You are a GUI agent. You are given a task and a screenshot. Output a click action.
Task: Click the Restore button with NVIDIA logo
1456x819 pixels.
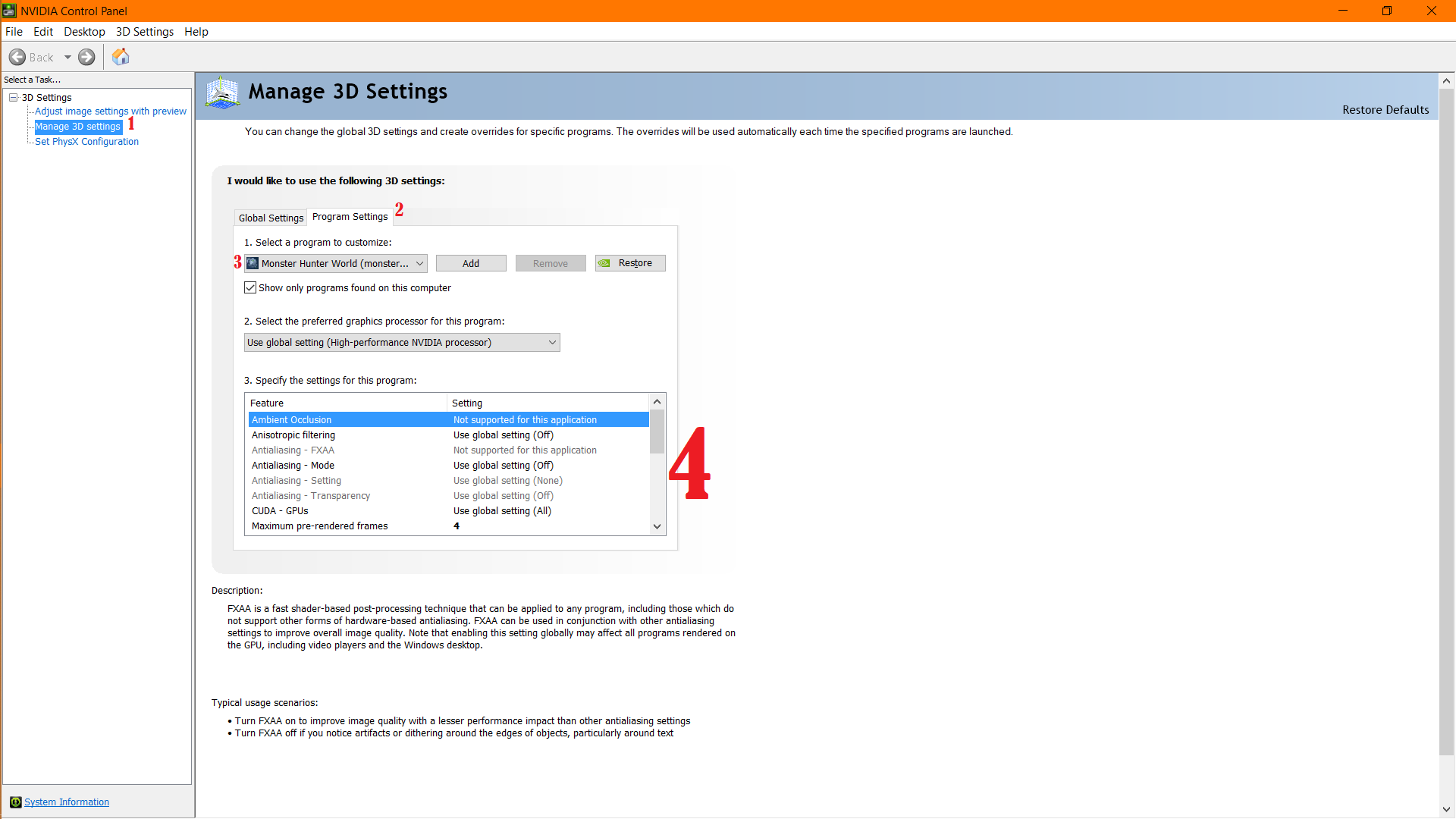[x=629, y=263]
